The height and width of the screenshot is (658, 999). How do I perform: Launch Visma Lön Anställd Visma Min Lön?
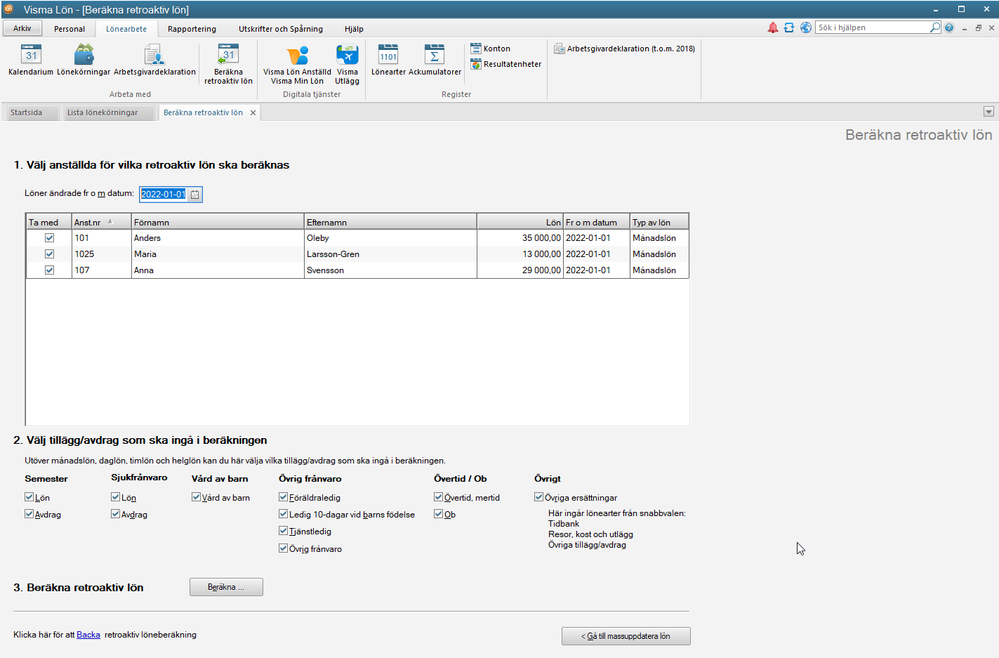pyautogui.click(x=297, y=64)
